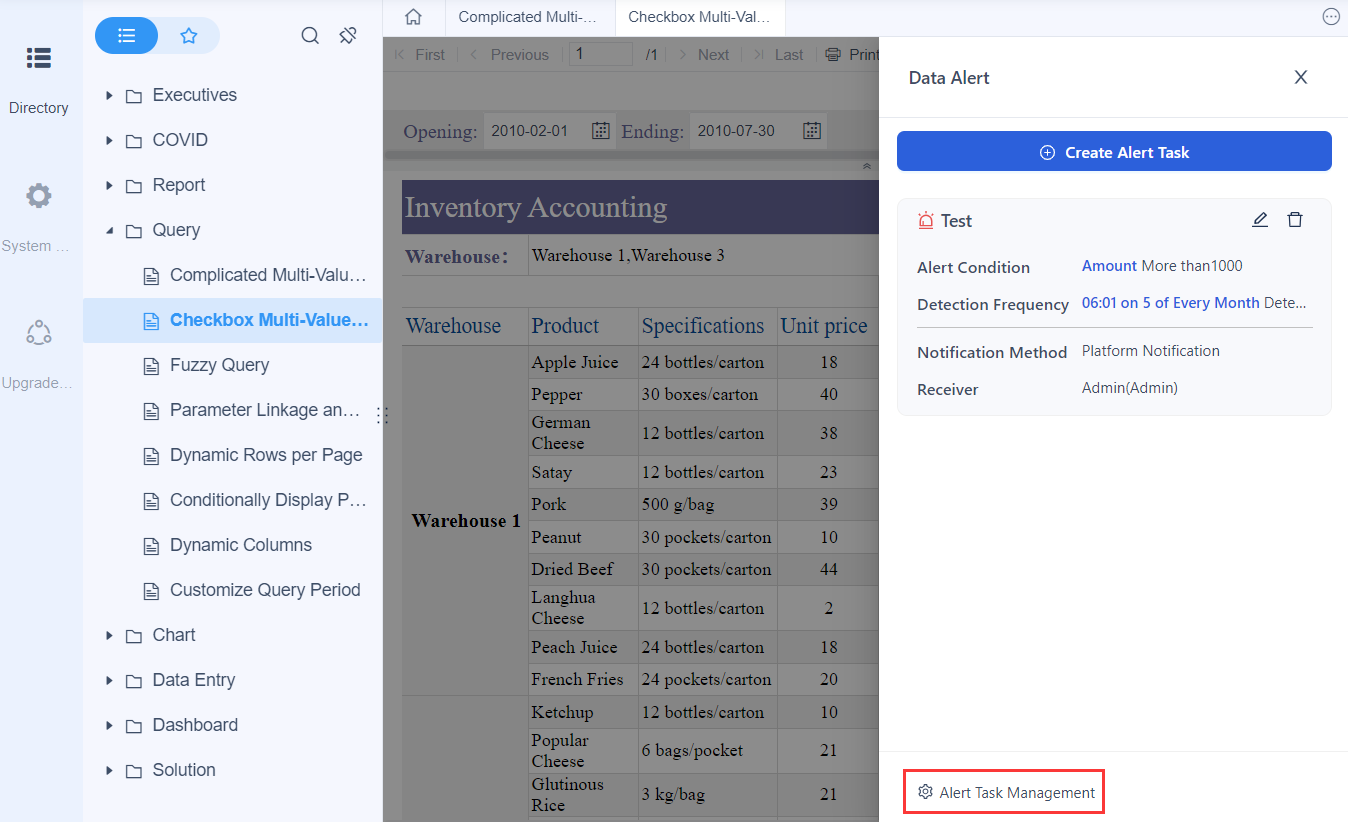Expand the Dashboard folder
1348x822 pixels.
109,724
